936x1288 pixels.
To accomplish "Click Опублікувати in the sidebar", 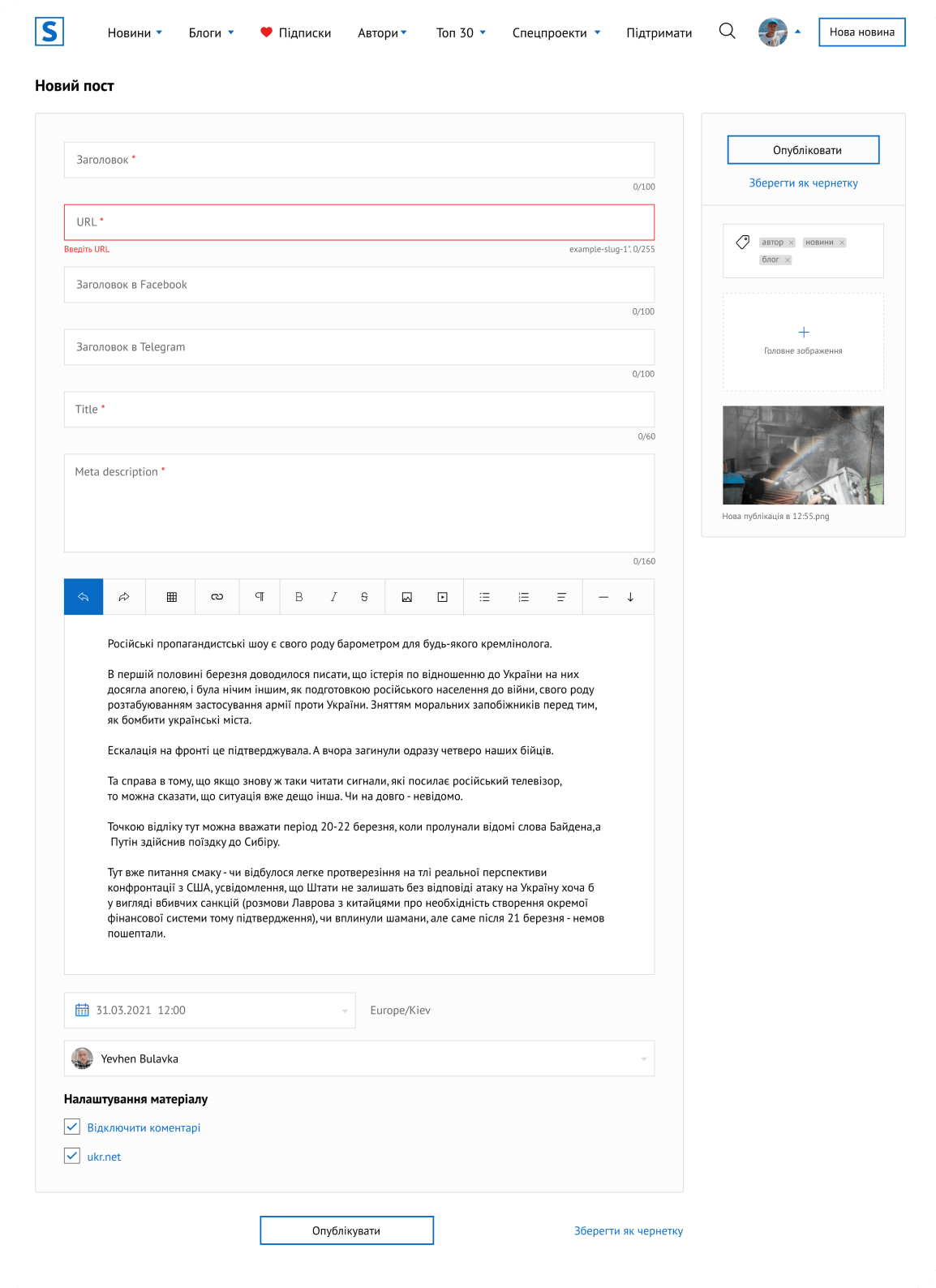I will [x=804, y=150].
